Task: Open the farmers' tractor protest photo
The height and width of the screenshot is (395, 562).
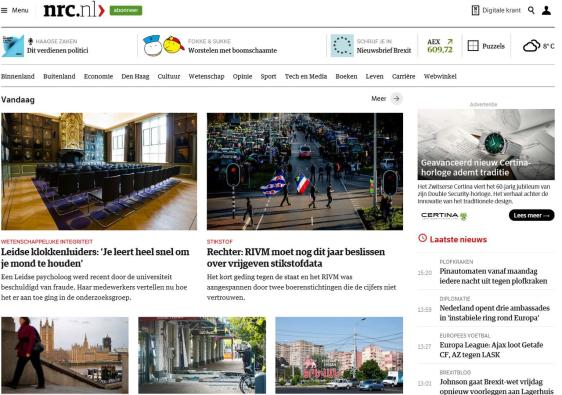Action: click(305, 171)
